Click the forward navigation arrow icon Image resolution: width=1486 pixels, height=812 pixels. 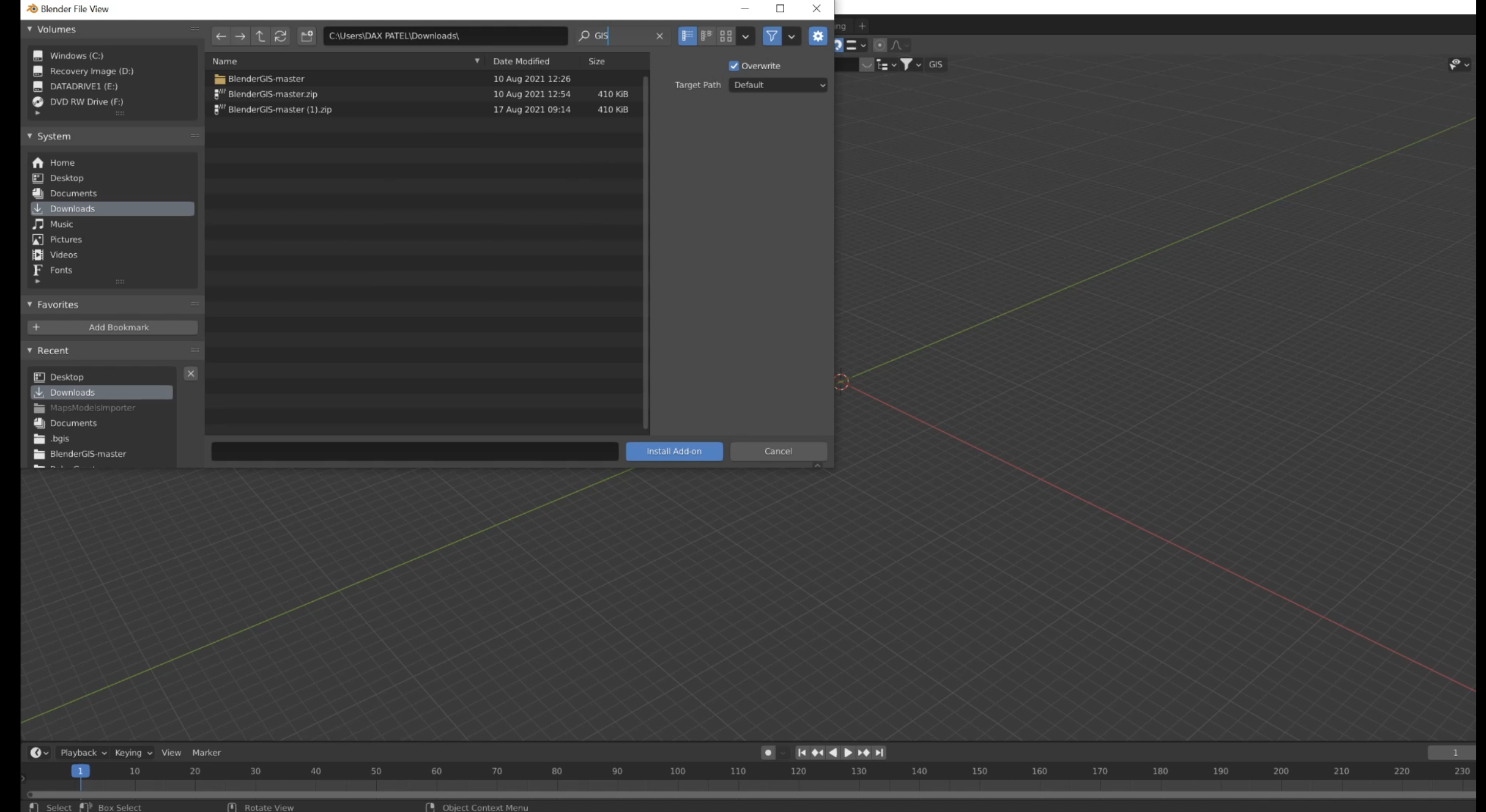click(239, 35)
